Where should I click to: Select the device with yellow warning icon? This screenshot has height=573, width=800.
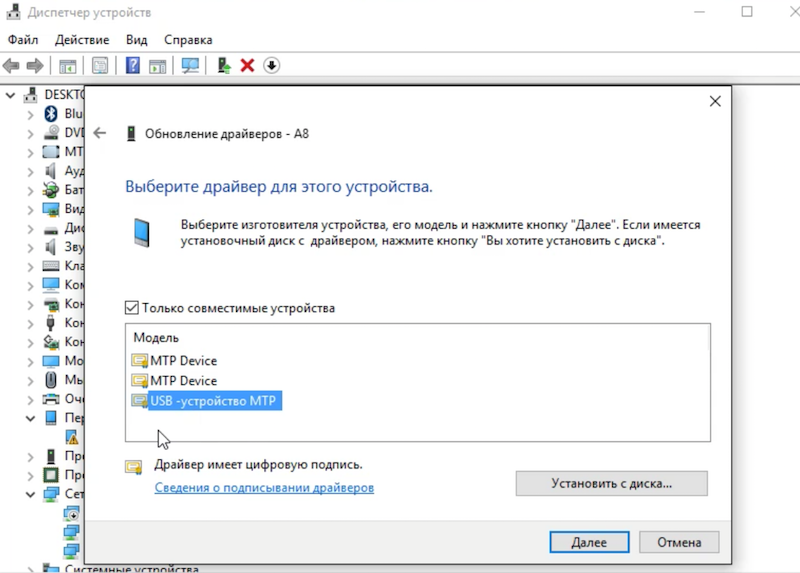tap(72, 437)
